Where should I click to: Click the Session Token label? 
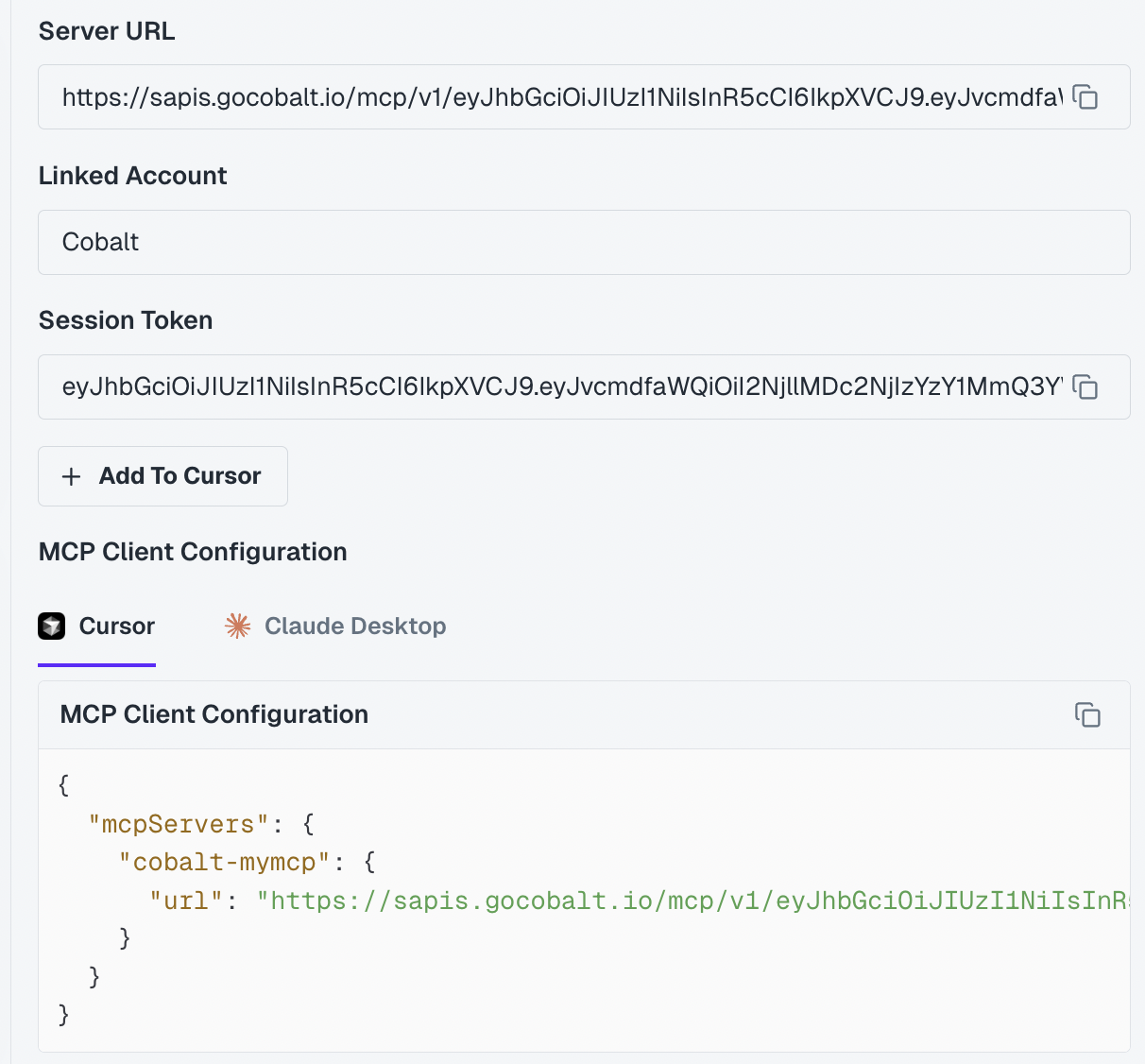[125, 320]
